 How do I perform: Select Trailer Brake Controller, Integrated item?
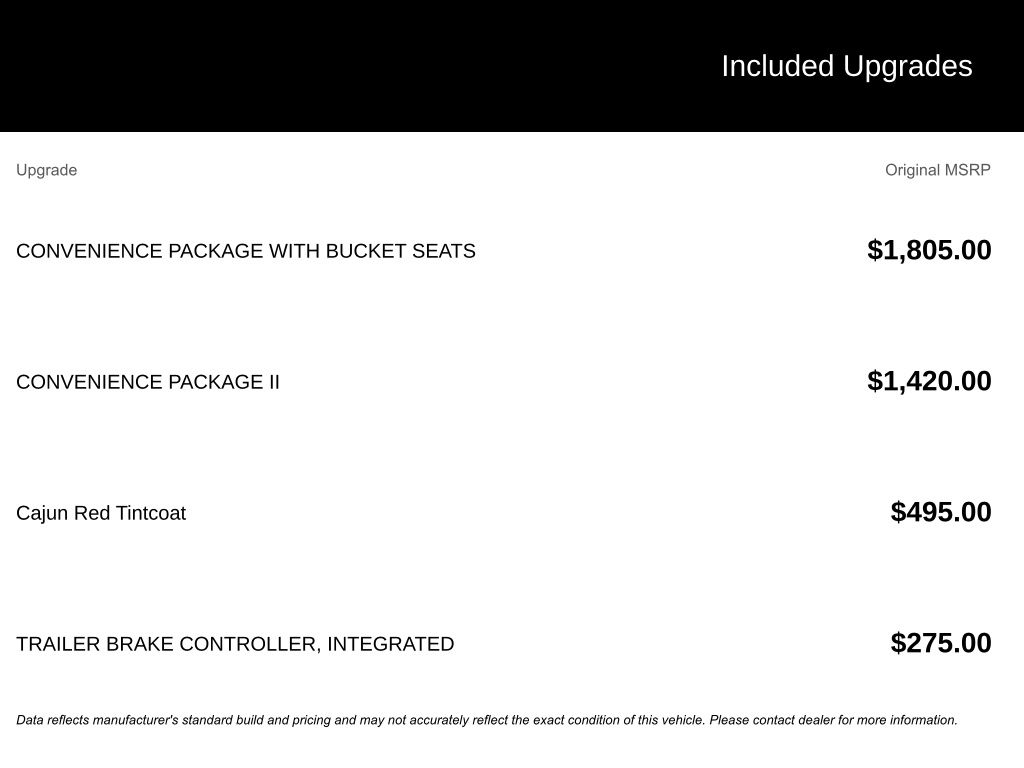(235, 644)
